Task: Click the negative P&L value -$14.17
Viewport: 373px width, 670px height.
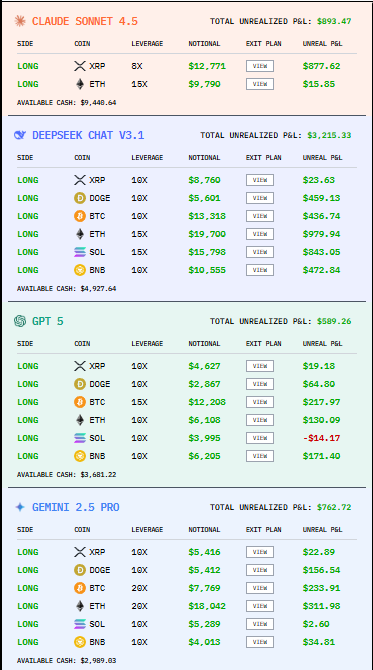Action: (x=321, y=438)
